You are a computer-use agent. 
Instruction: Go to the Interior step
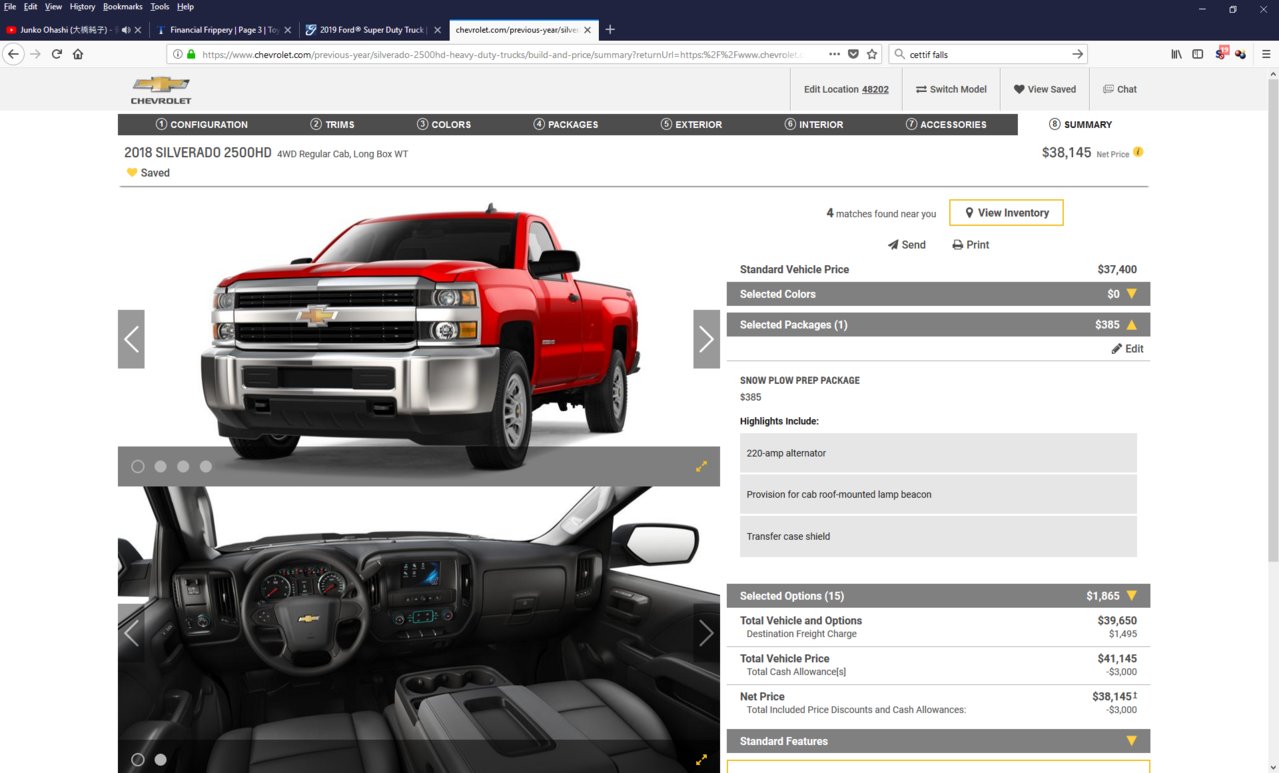click(x=814, y=125)
